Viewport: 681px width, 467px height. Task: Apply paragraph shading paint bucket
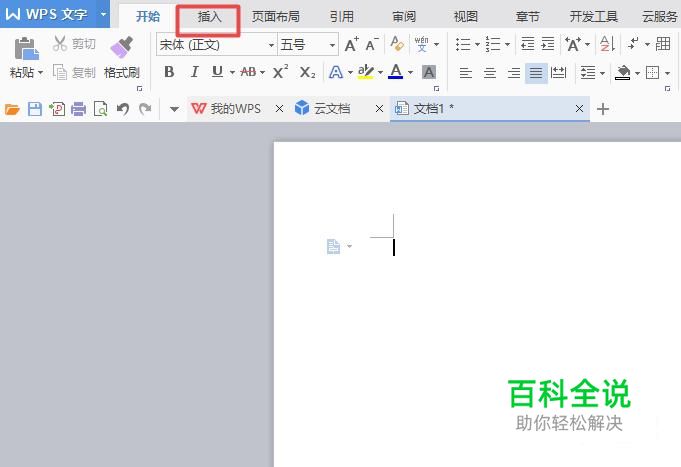[x=623, y=73]
